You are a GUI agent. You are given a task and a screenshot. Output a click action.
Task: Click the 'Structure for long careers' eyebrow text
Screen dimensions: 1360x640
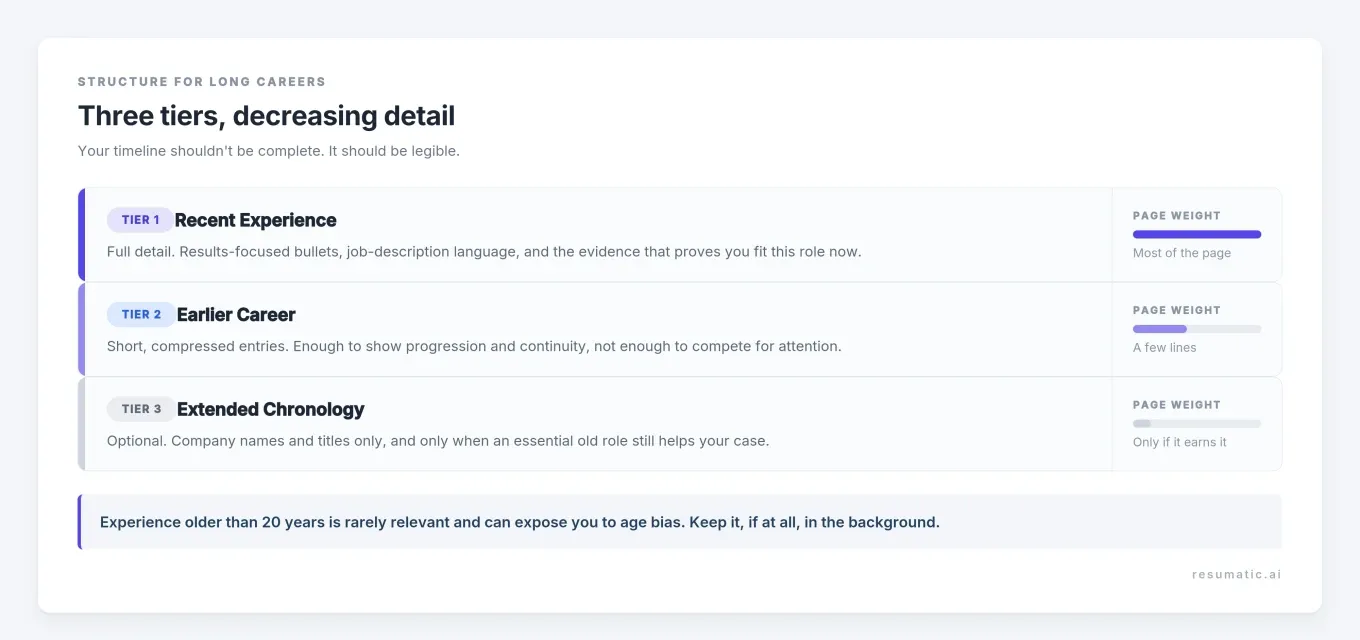point(202,82)
